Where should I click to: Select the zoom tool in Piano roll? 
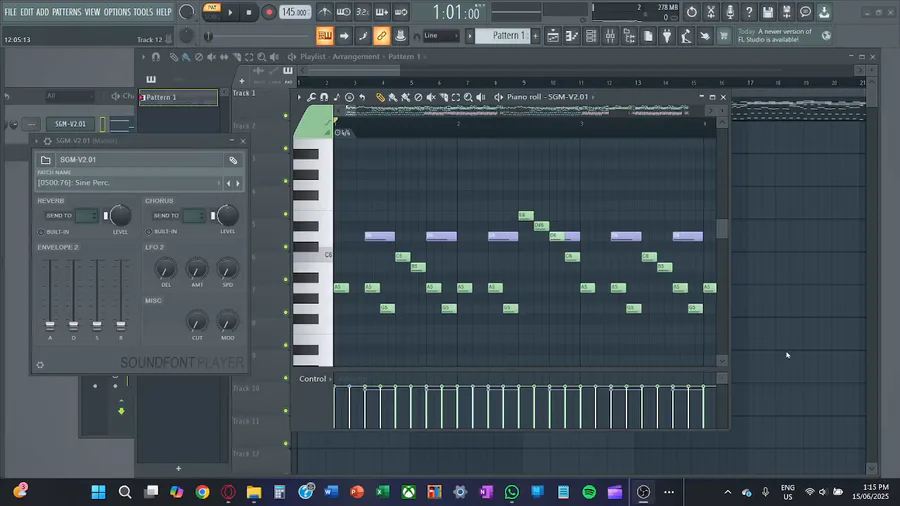point(468,98)
